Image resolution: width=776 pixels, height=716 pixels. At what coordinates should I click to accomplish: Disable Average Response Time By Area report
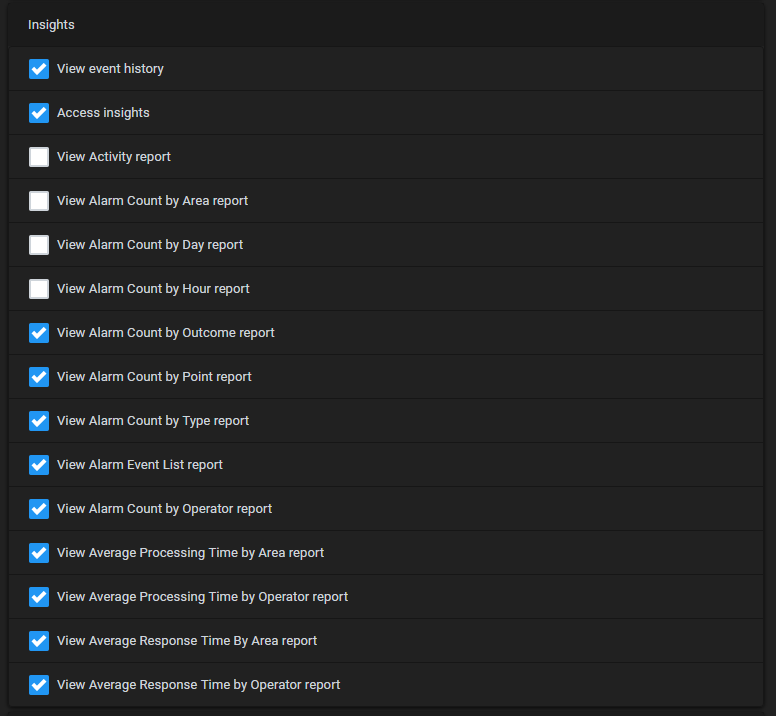point(39,641)
